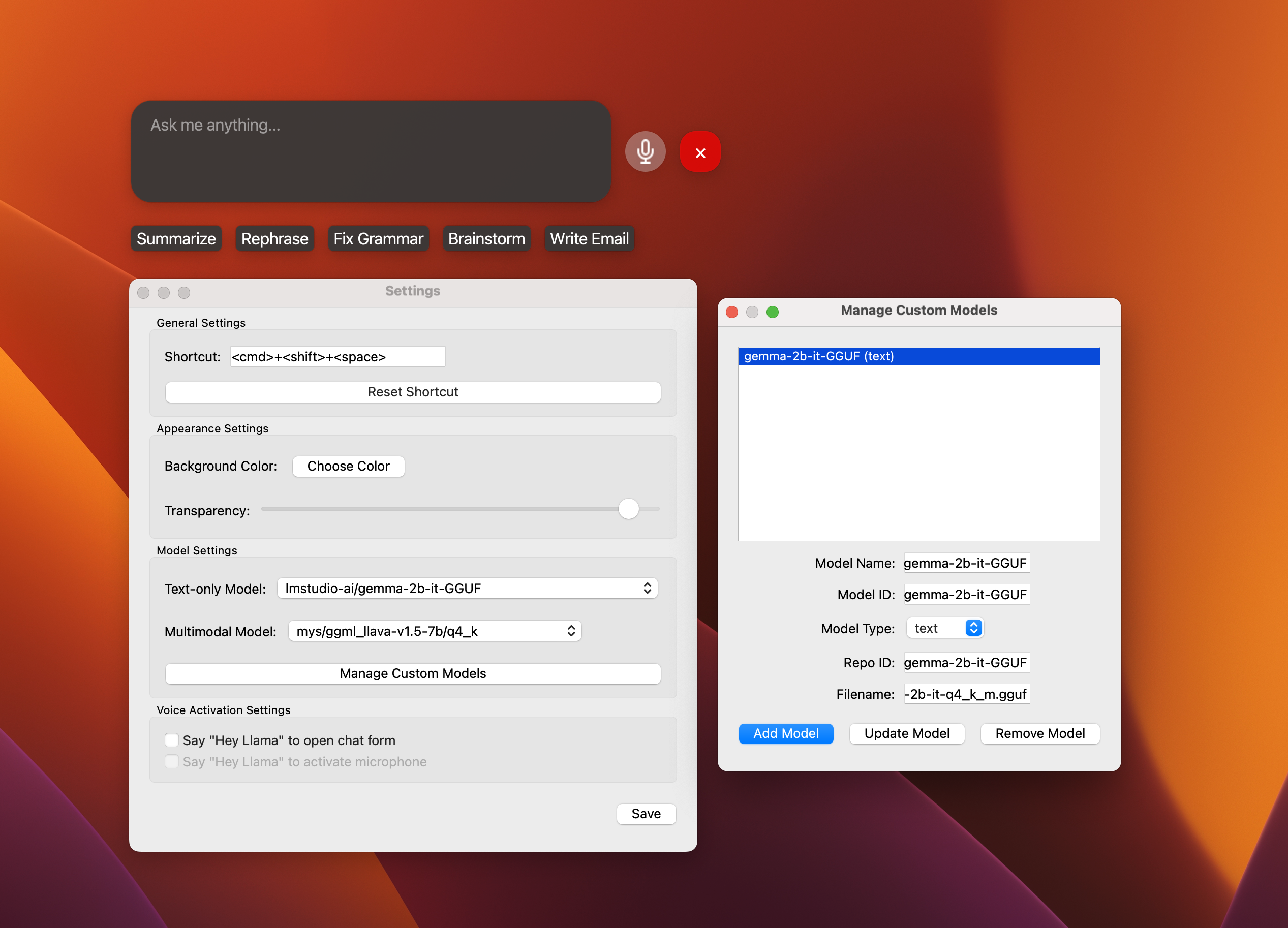Viewport: 1288px width, 928px height.
Task: Save the settings
Action: click(x=646, y=813)
